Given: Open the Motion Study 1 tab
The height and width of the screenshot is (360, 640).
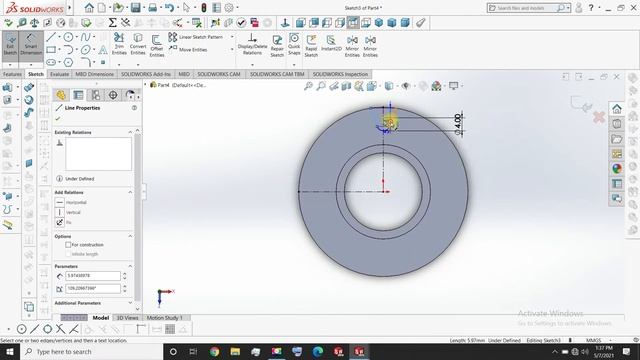Looking at the screenshot, I should pyautogui.click(x=164, y=318).
